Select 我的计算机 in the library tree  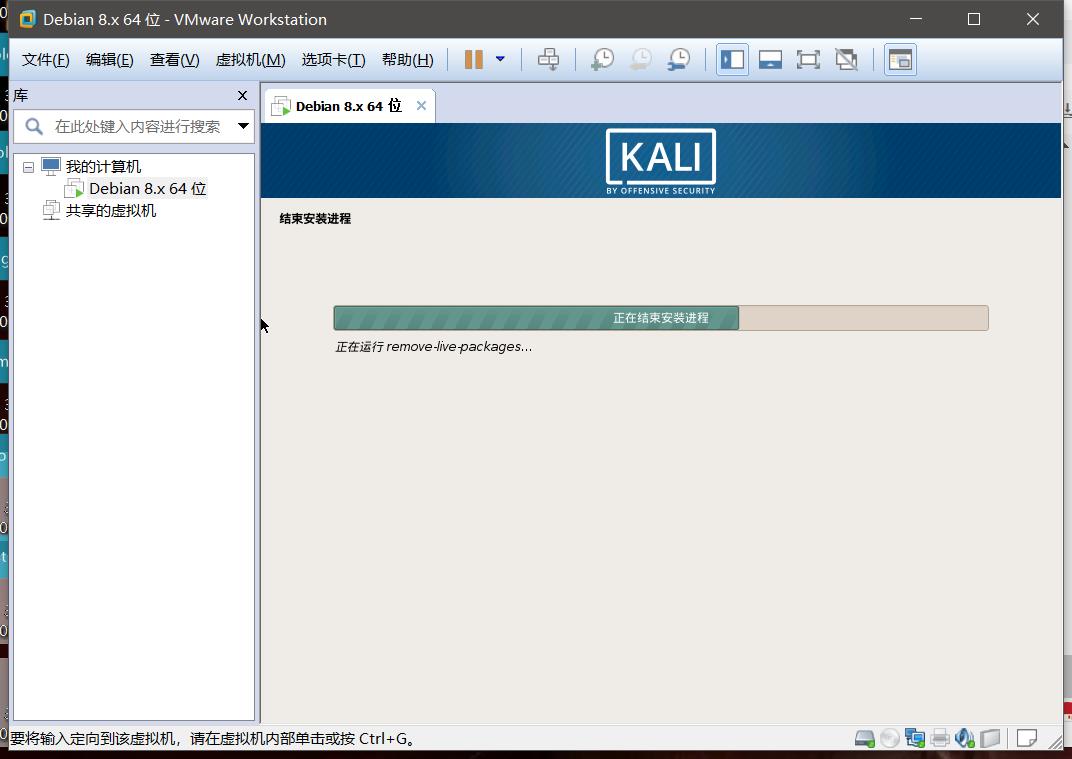click(x=103, y=166)
